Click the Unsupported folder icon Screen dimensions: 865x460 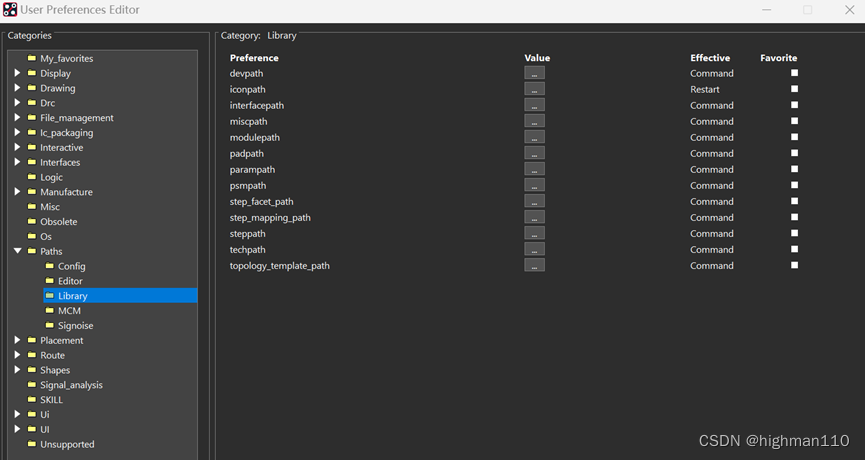(x=32, y=444)
